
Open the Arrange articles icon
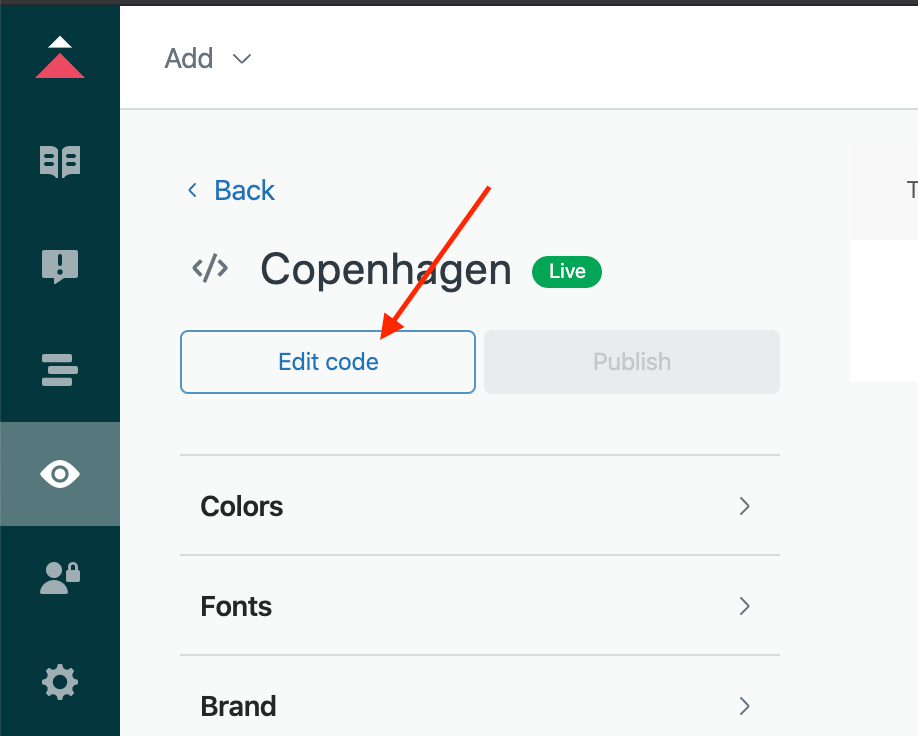click(60, 370)
